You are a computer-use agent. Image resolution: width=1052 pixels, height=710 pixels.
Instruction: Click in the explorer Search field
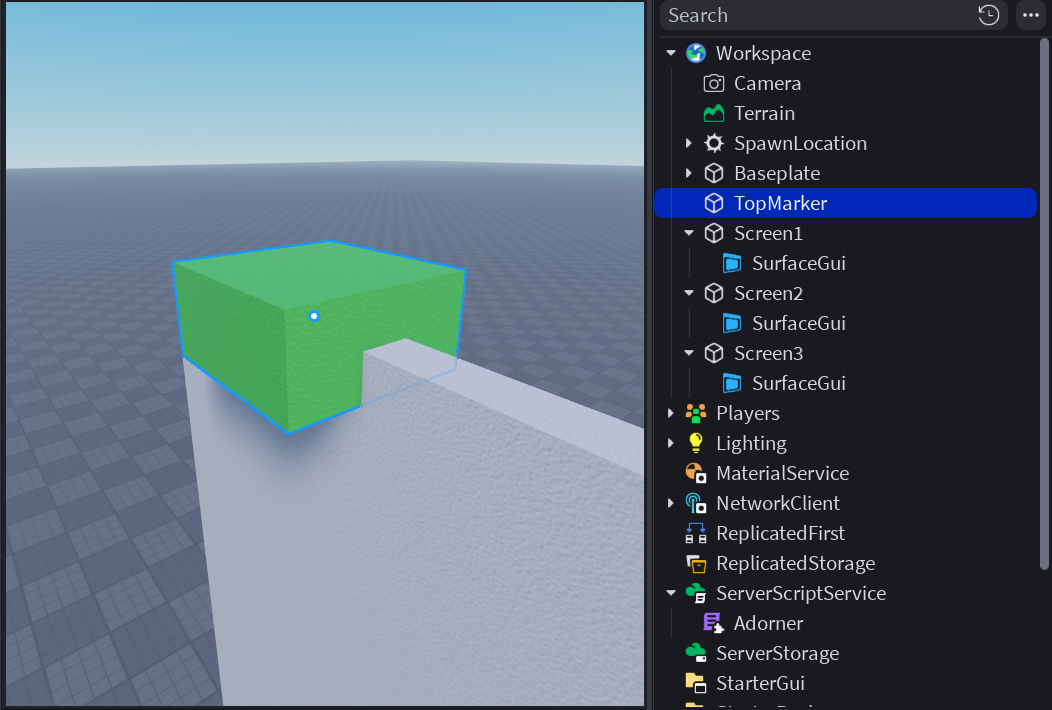[815, 15]
